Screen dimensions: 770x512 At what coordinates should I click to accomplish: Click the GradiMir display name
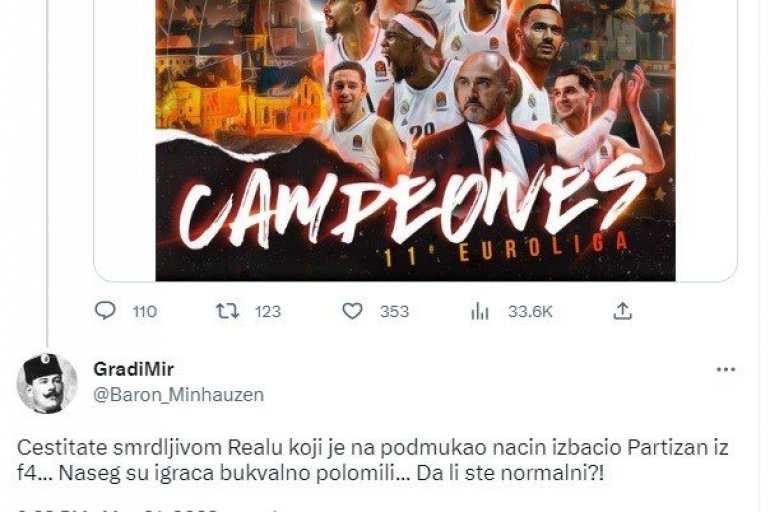134,369
